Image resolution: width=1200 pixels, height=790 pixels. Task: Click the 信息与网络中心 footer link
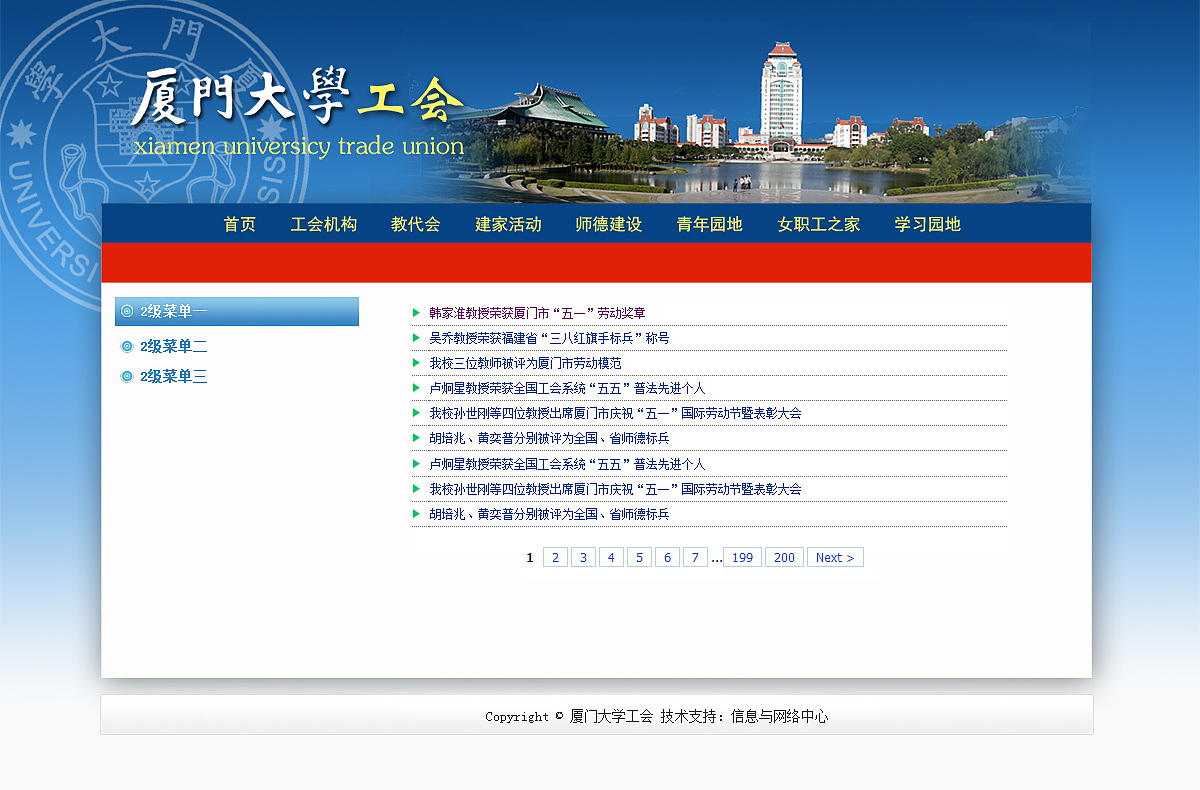click(x=782, y=716)
